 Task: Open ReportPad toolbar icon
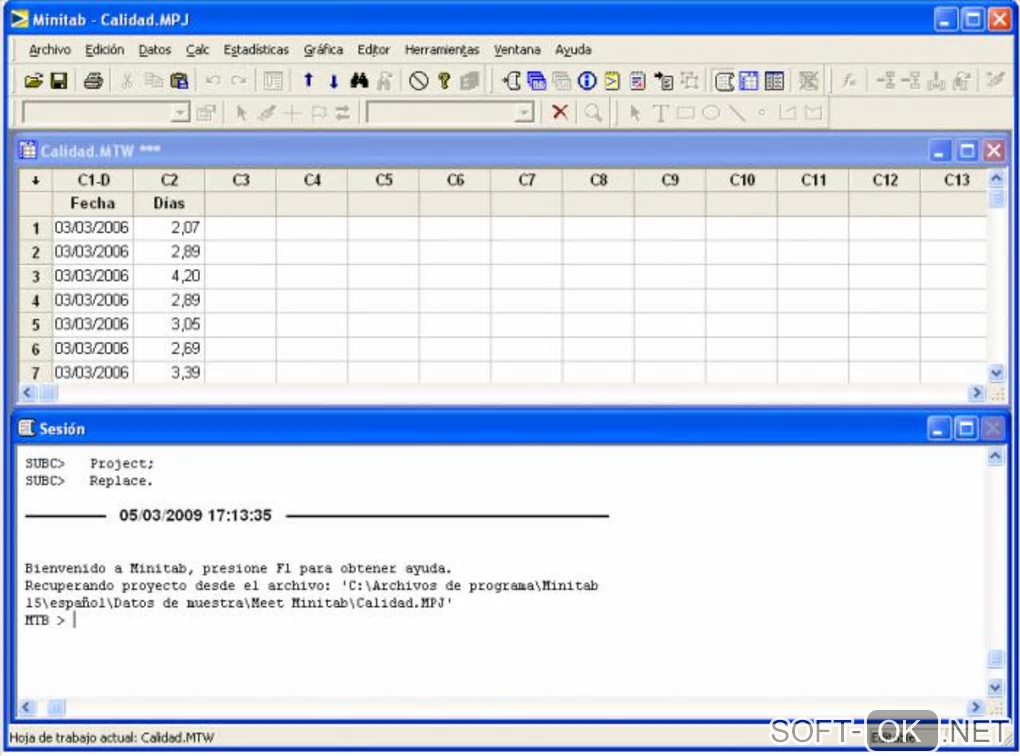pos(638,81)
